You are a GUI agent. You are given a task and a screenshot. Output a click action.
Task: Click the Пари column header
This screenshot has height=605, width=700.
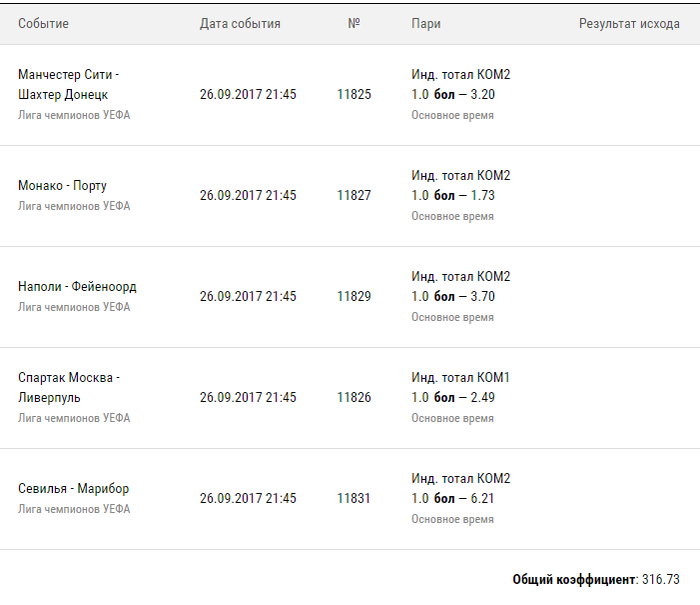point(426,24)
